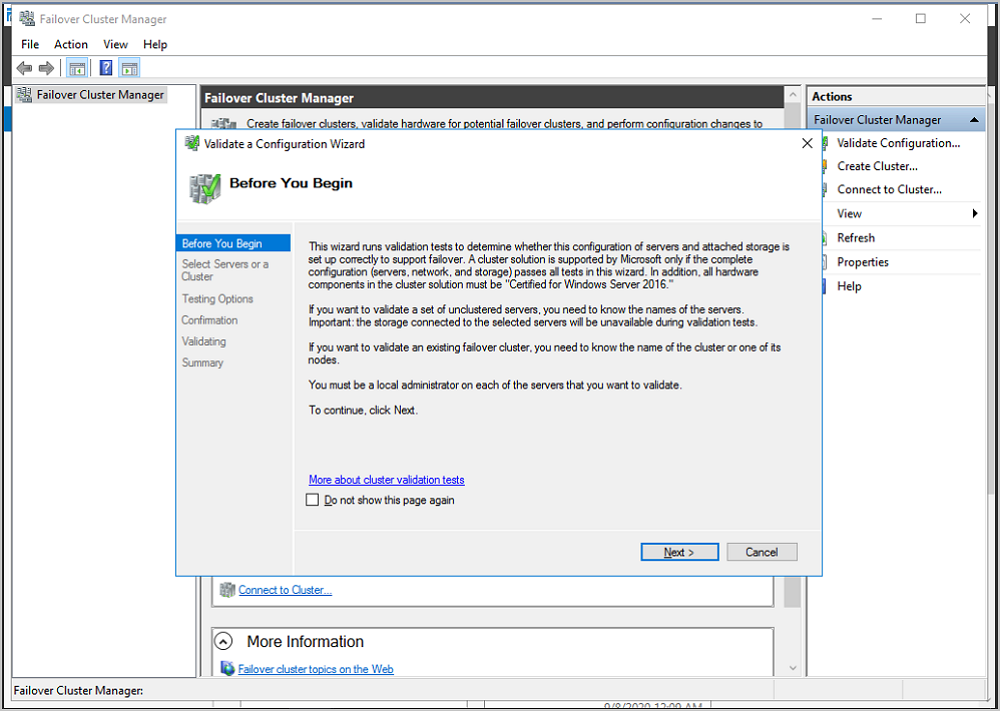Open the blue Help toolbar icon
The width and height of the screenshot is (1000, 711).
point(106,68)
